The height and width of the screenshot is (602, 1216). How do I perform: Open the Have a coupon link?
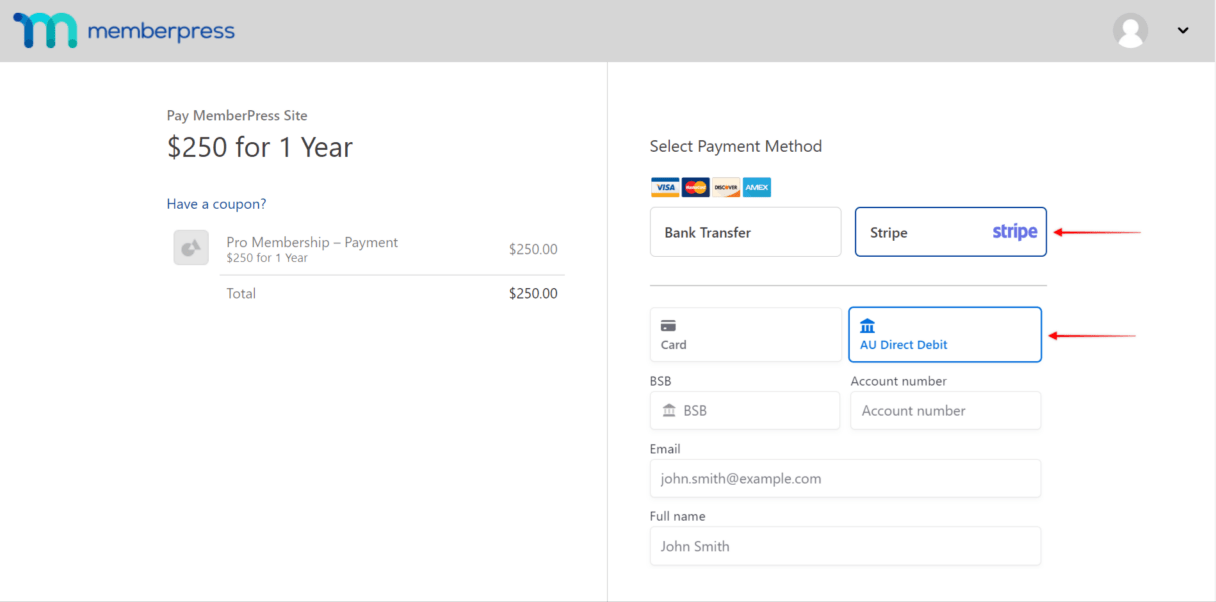(x=216, y=204)
